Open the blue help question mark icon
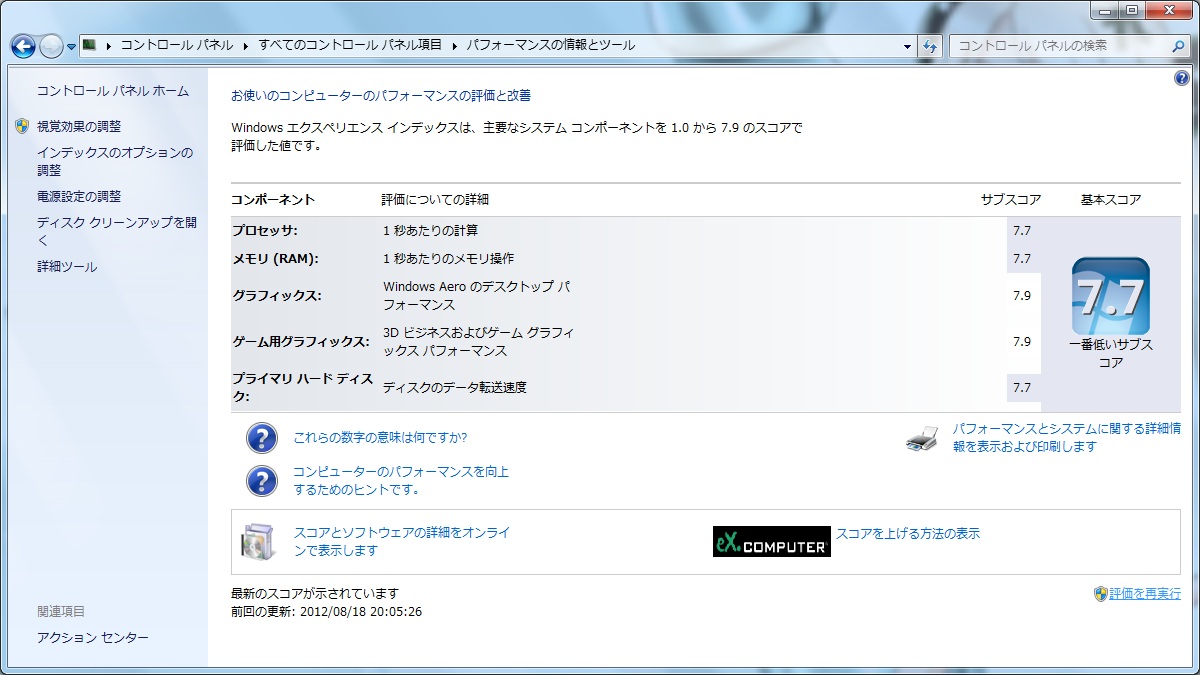The width and height of the screenshot is (1200, 675). pyautogui.click(x=1182, y=78)
